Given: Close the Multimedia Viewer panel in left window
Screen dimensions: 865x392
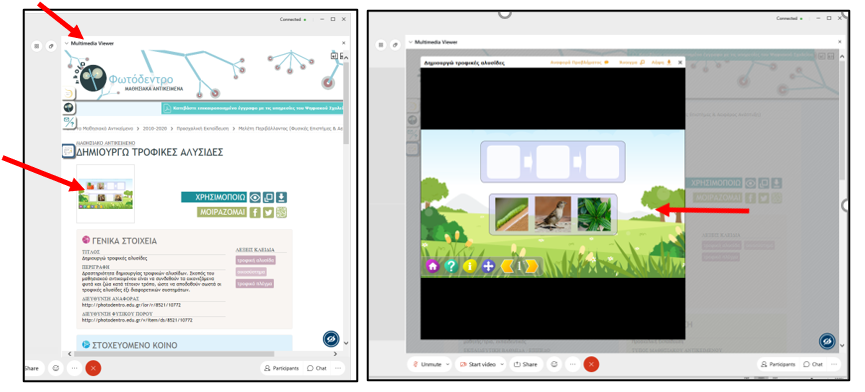Looking at the screenshot, I should point(344,43).
